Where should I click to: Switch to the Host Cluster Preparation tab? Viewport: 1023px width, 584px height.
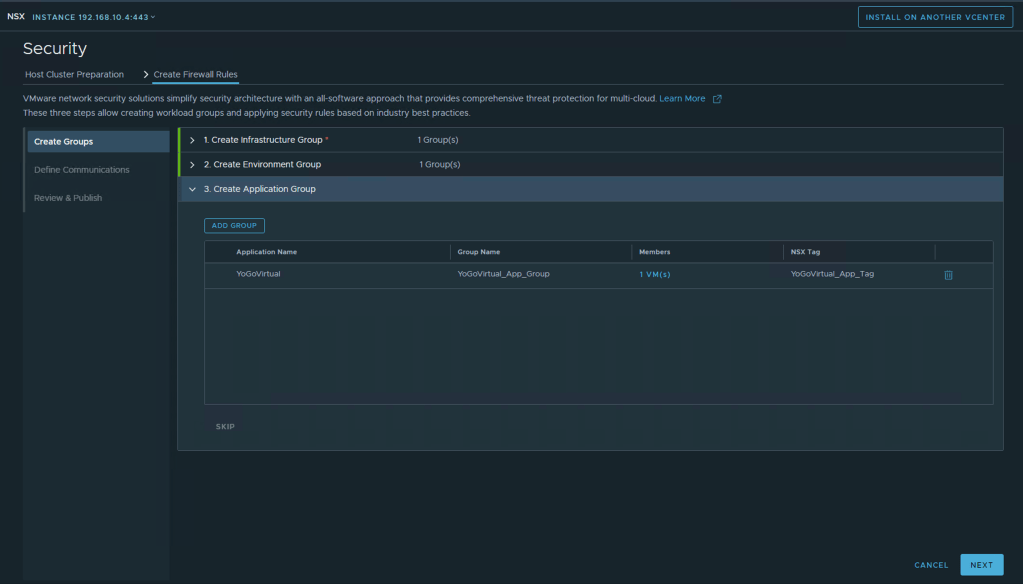click(x=74, y=75)
